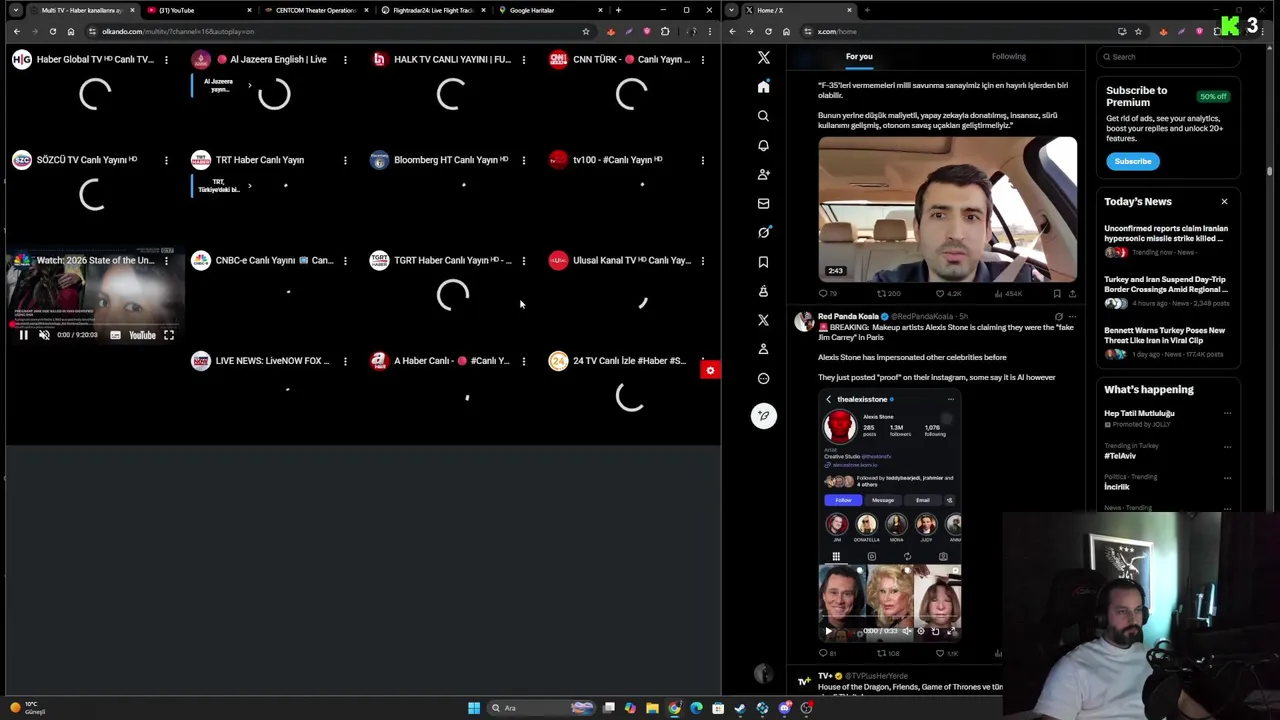This screenshot has width=1280, height=720.
Task: Click red settings gear on Multi TV page
Action: pos(710,371)
